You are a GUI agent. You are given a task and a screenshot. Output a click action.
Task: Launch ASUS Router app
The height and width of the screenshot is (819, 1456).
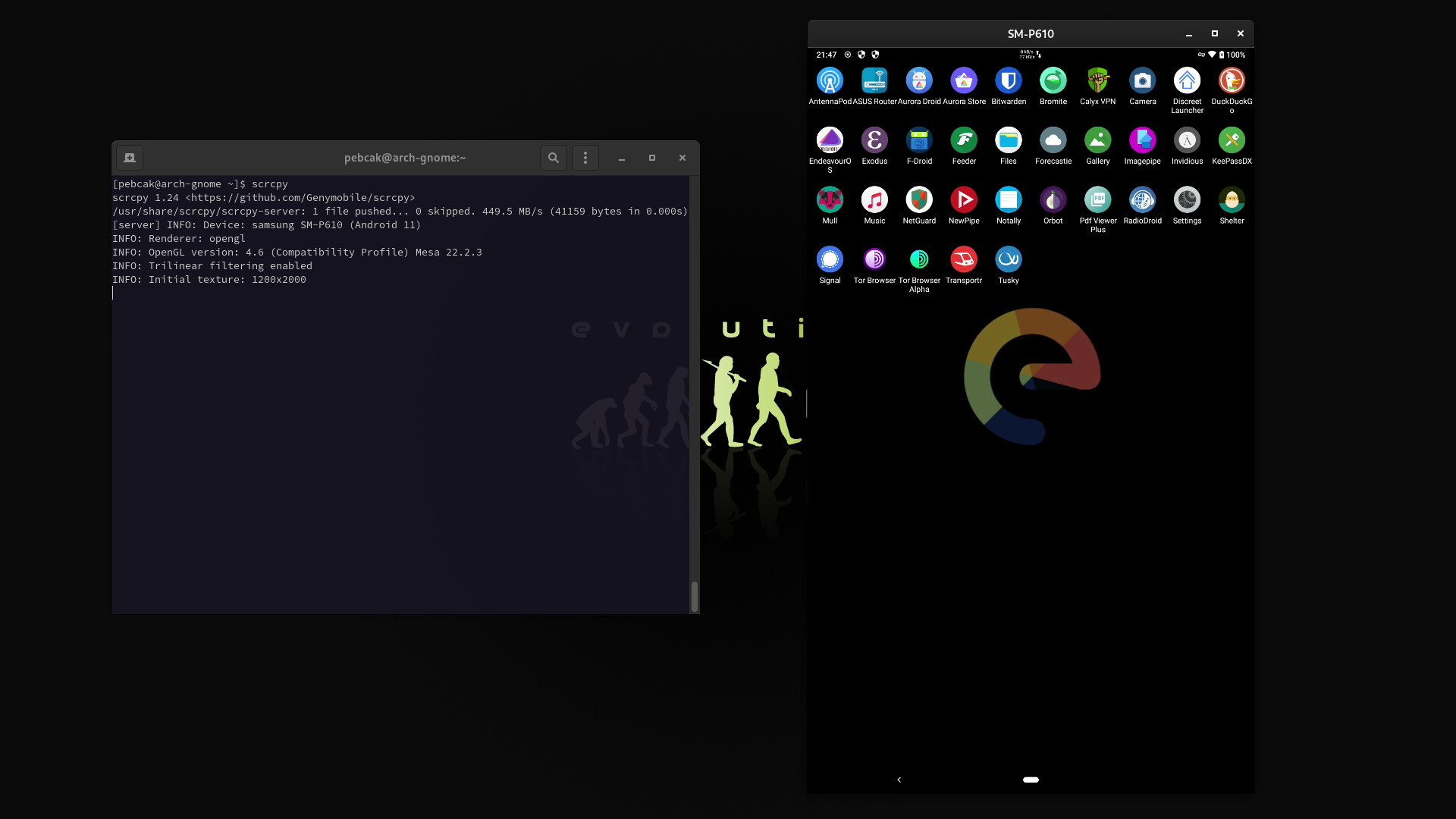[x=874, y=80]
